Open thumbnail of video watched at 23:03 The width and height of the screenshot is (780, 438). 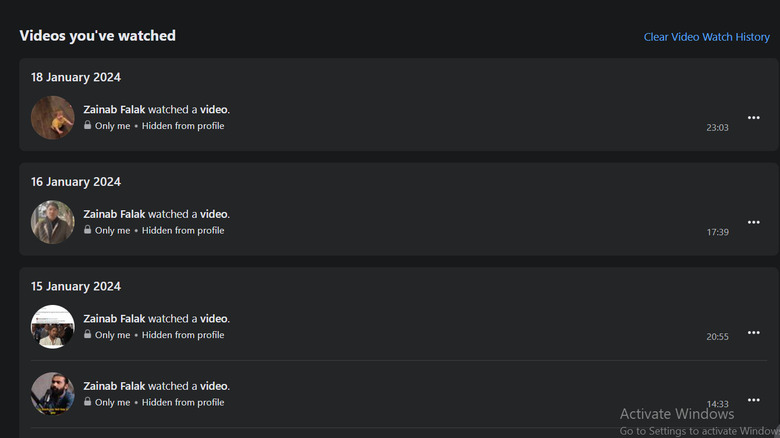pyautogui.click(x=53, y=118)
